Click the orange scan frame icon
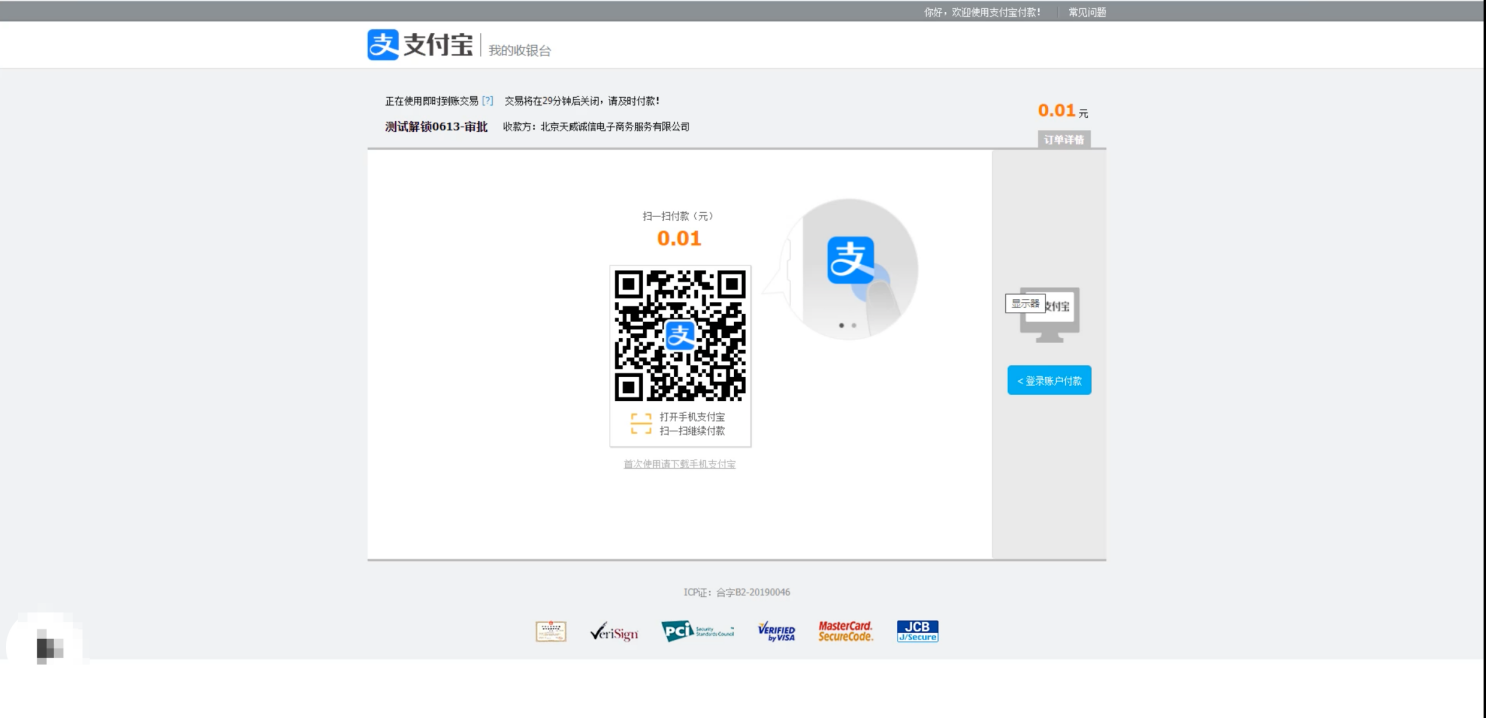 pos(641,424)
